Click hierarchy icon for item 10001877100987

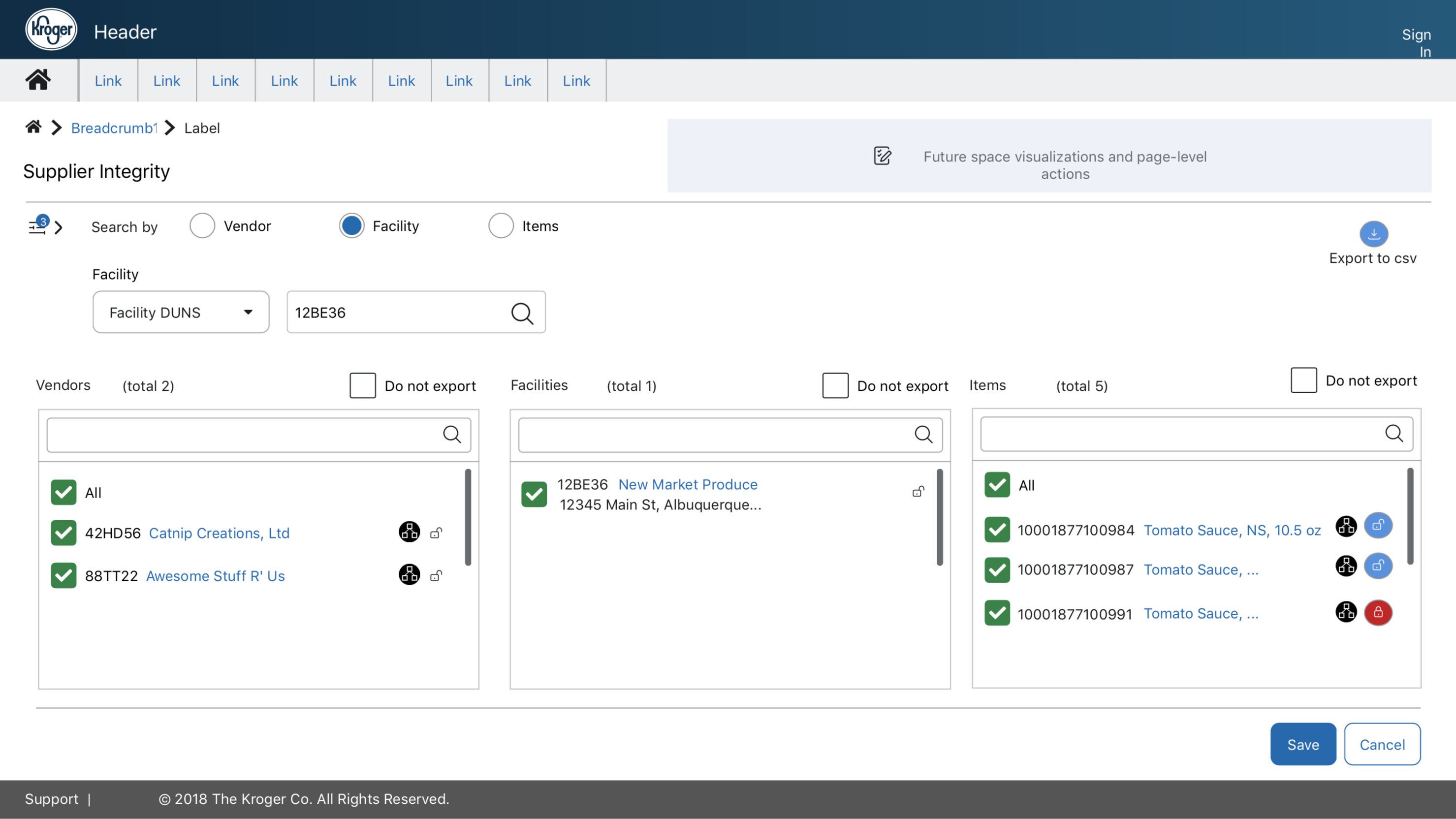(1346, 567)
